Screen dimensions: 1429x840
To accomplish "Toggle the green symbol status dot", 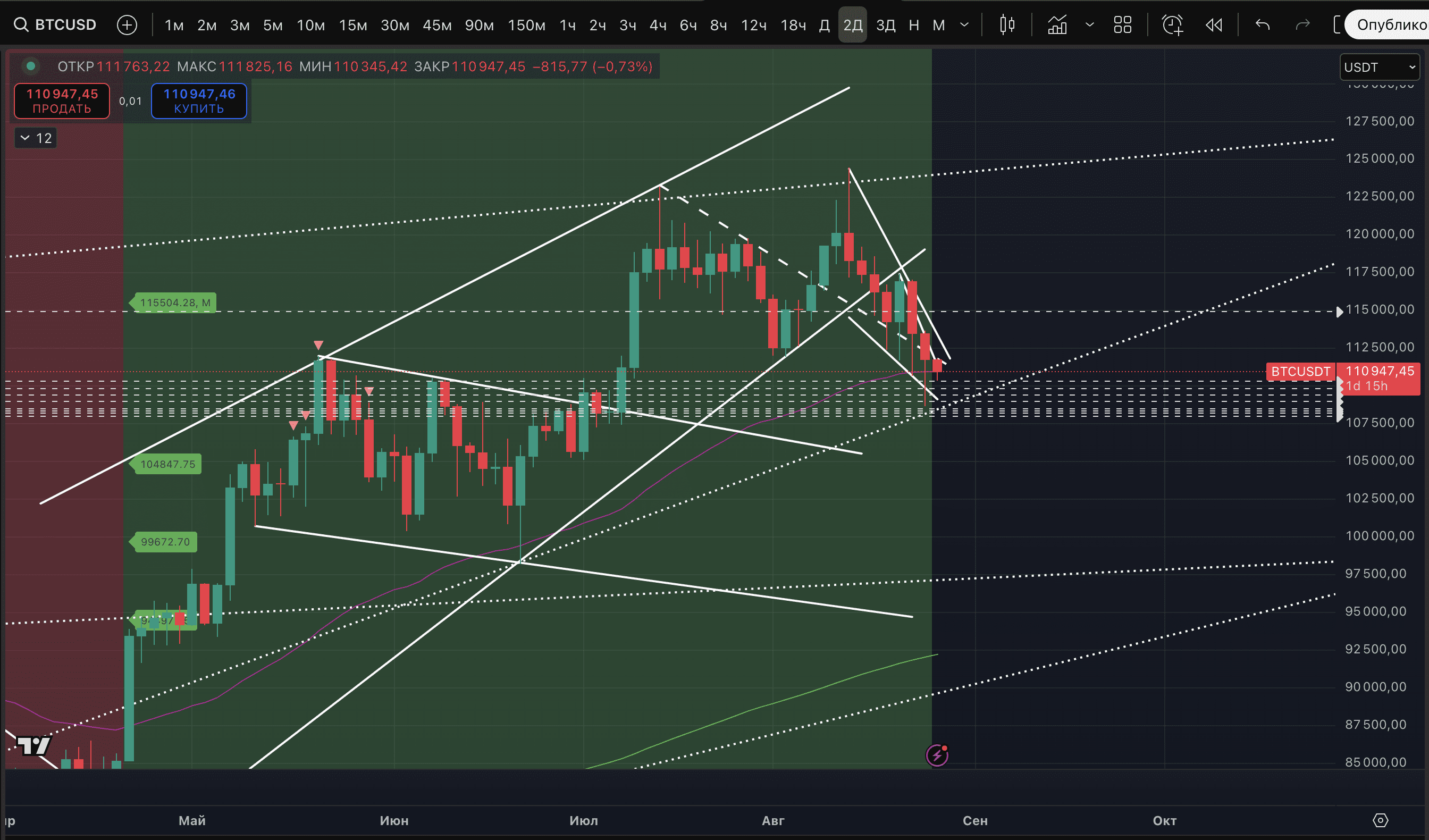I will (x=31, y=66).
